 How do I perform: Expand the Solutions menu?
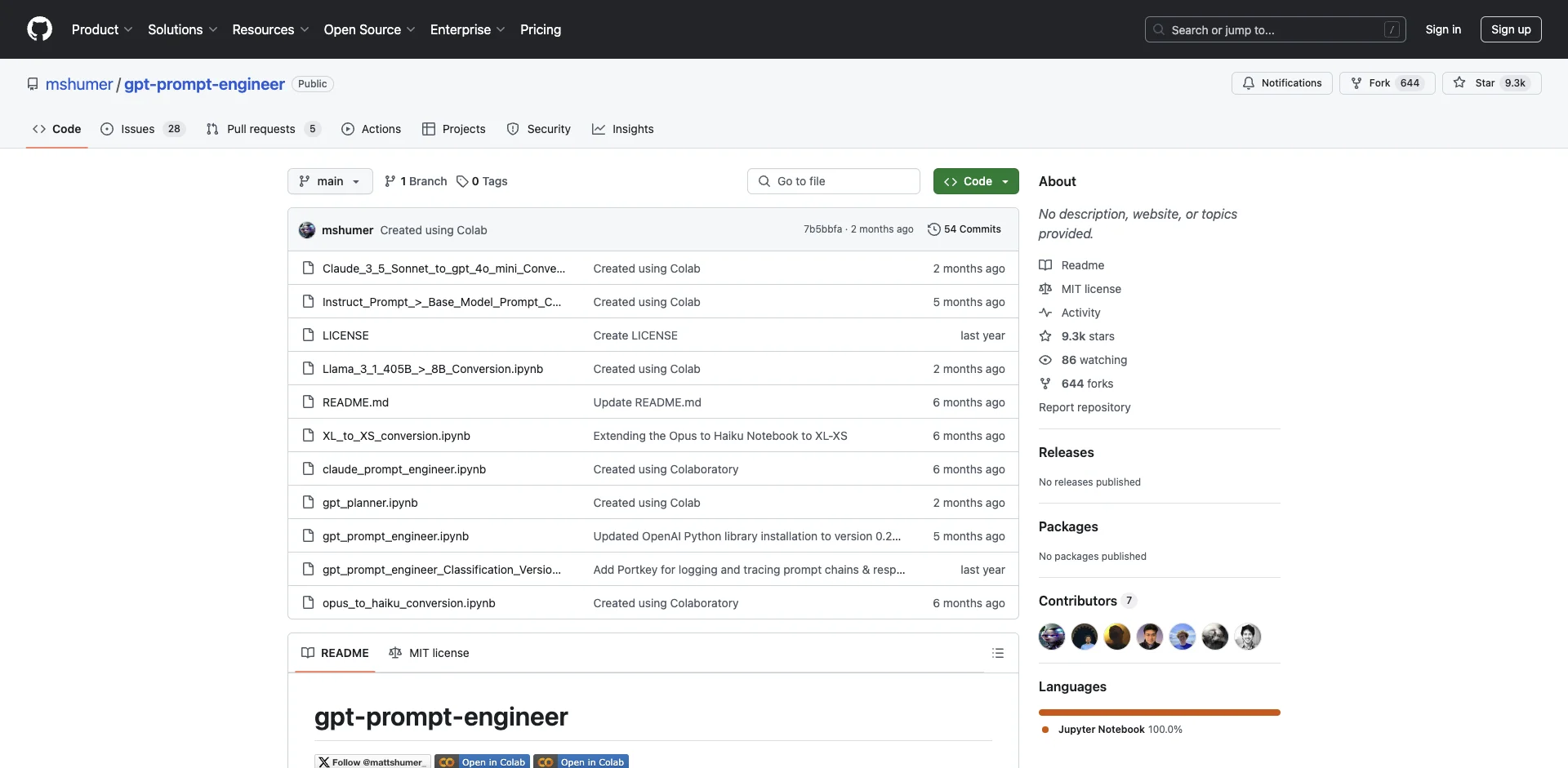[x=183, y=29]
